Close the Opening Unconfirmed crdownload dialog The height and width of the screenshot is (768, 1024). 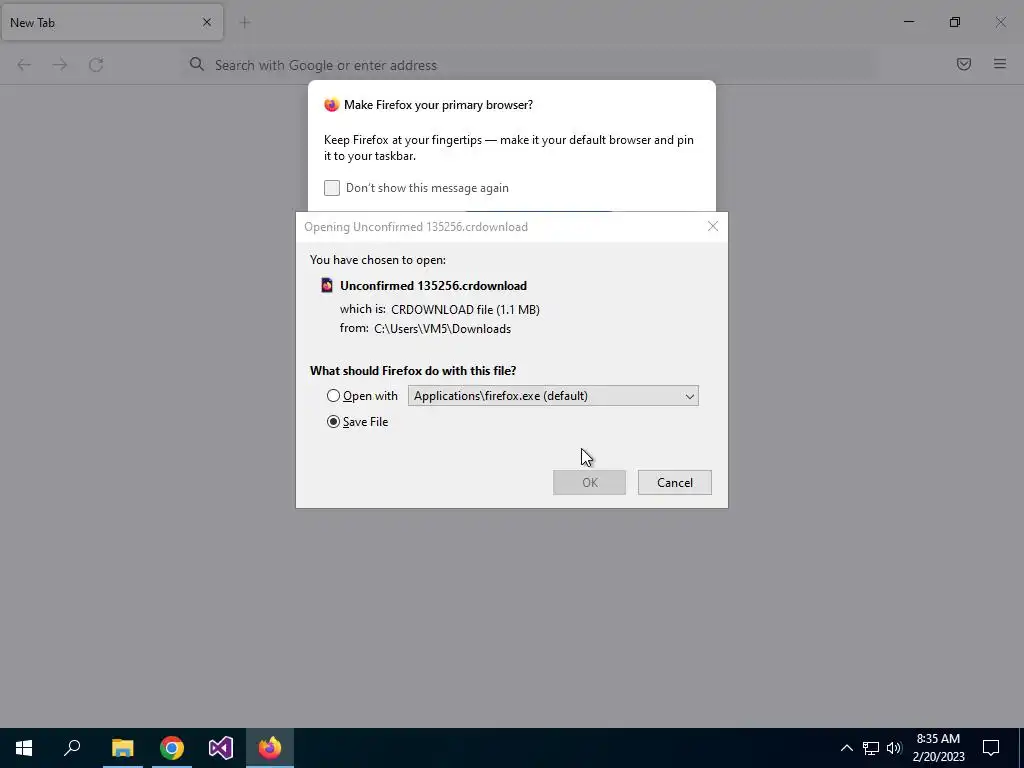coord(712,227)
